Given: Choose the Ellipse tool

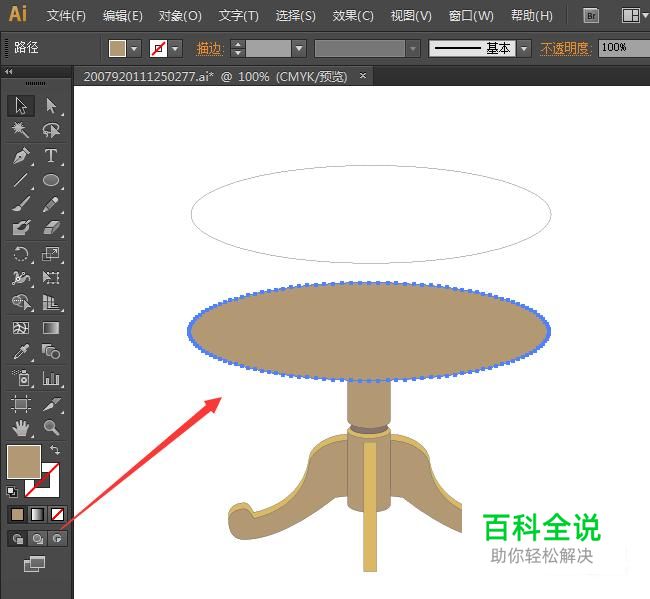Looking at the screenshot, I should [51, 181].
